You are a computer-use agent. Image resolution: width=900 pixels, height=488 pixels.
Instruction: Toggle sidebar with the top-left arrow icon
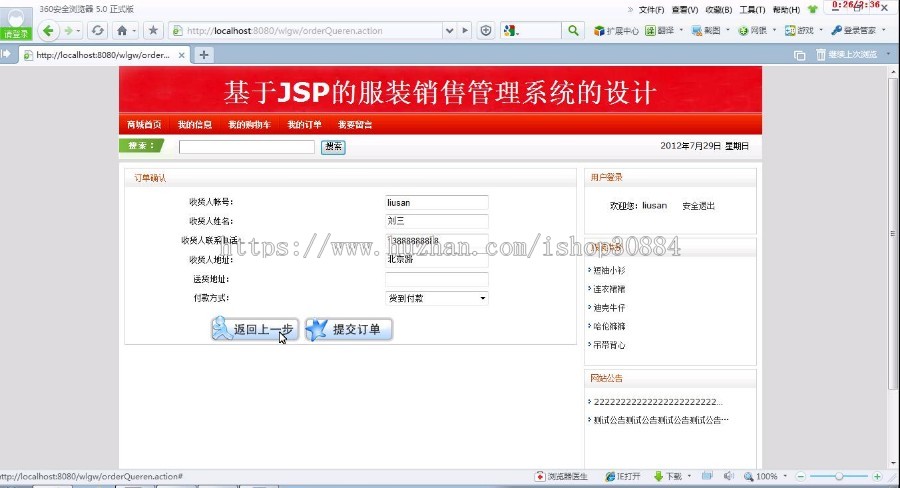(x=6, y=54)
